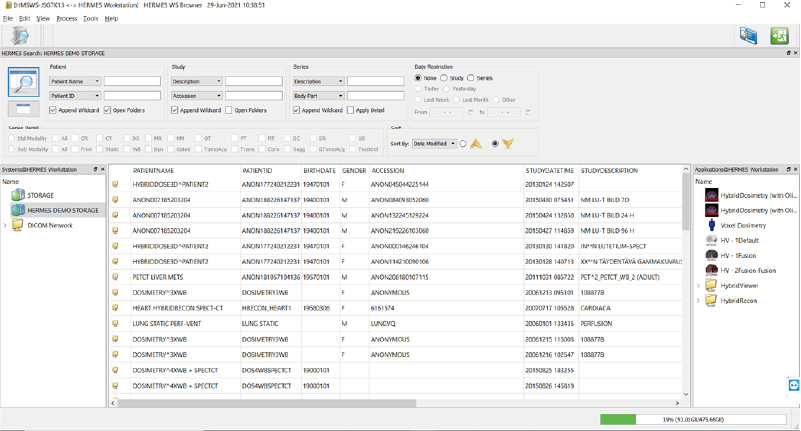Open Study Description dropdown

[197, 81]
